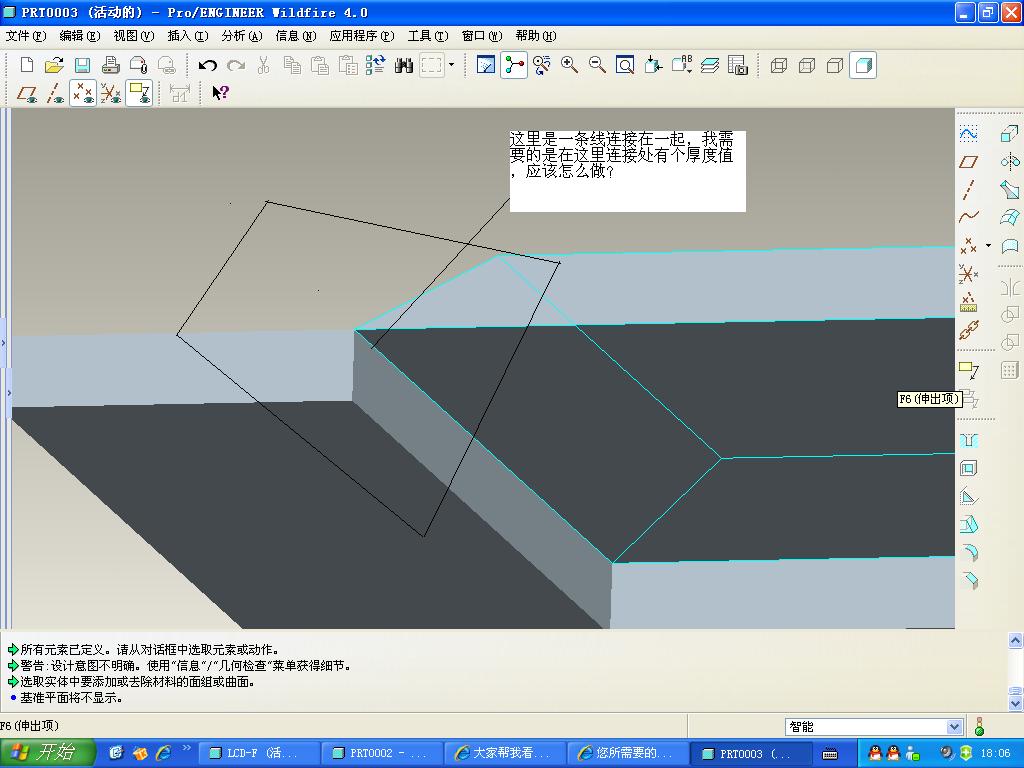Switch to 大家帮我看 browser taskbar button

(505, 753)
